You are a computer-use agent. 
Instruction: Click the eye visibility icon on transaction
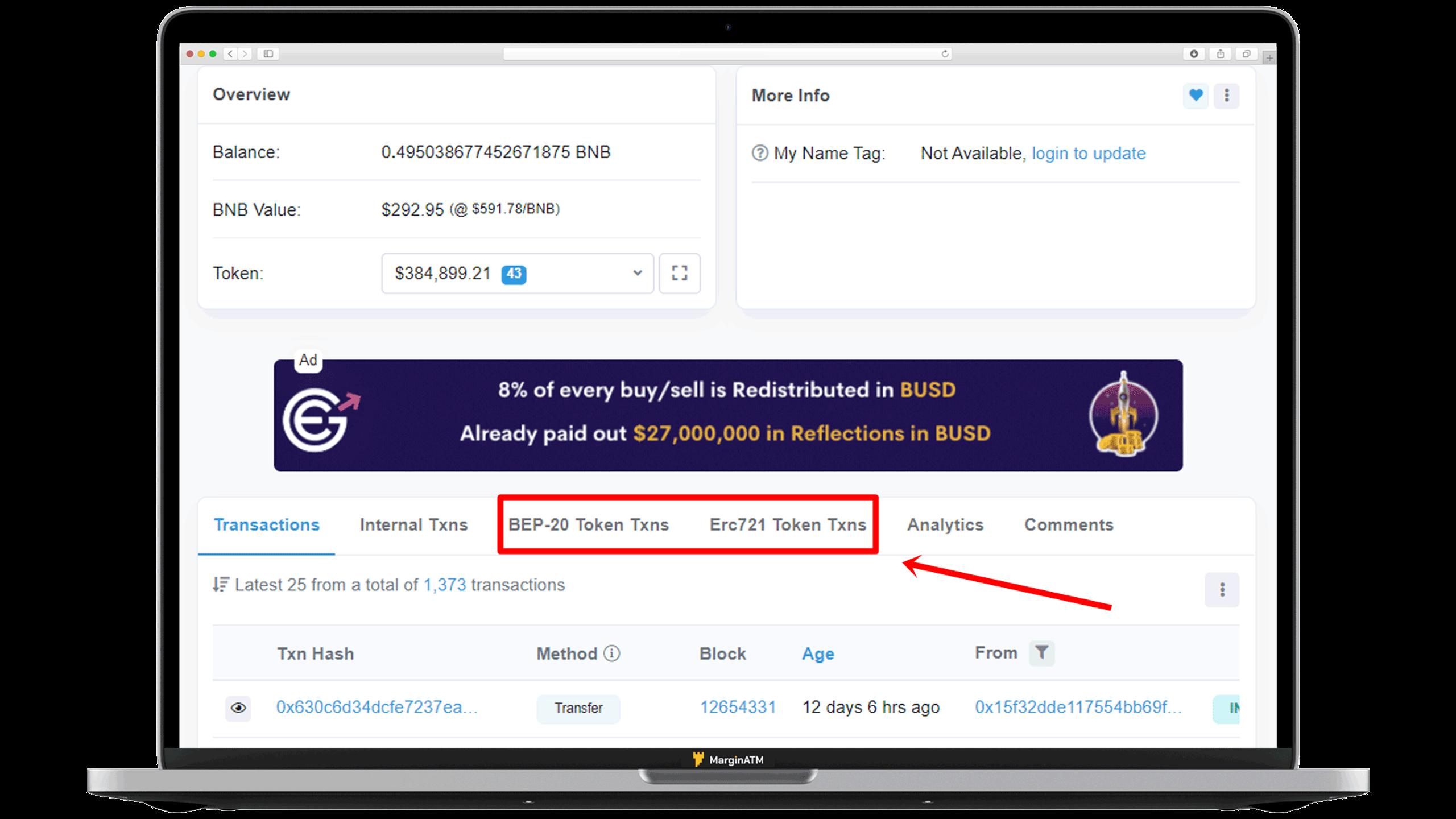[x=238, y=707]
